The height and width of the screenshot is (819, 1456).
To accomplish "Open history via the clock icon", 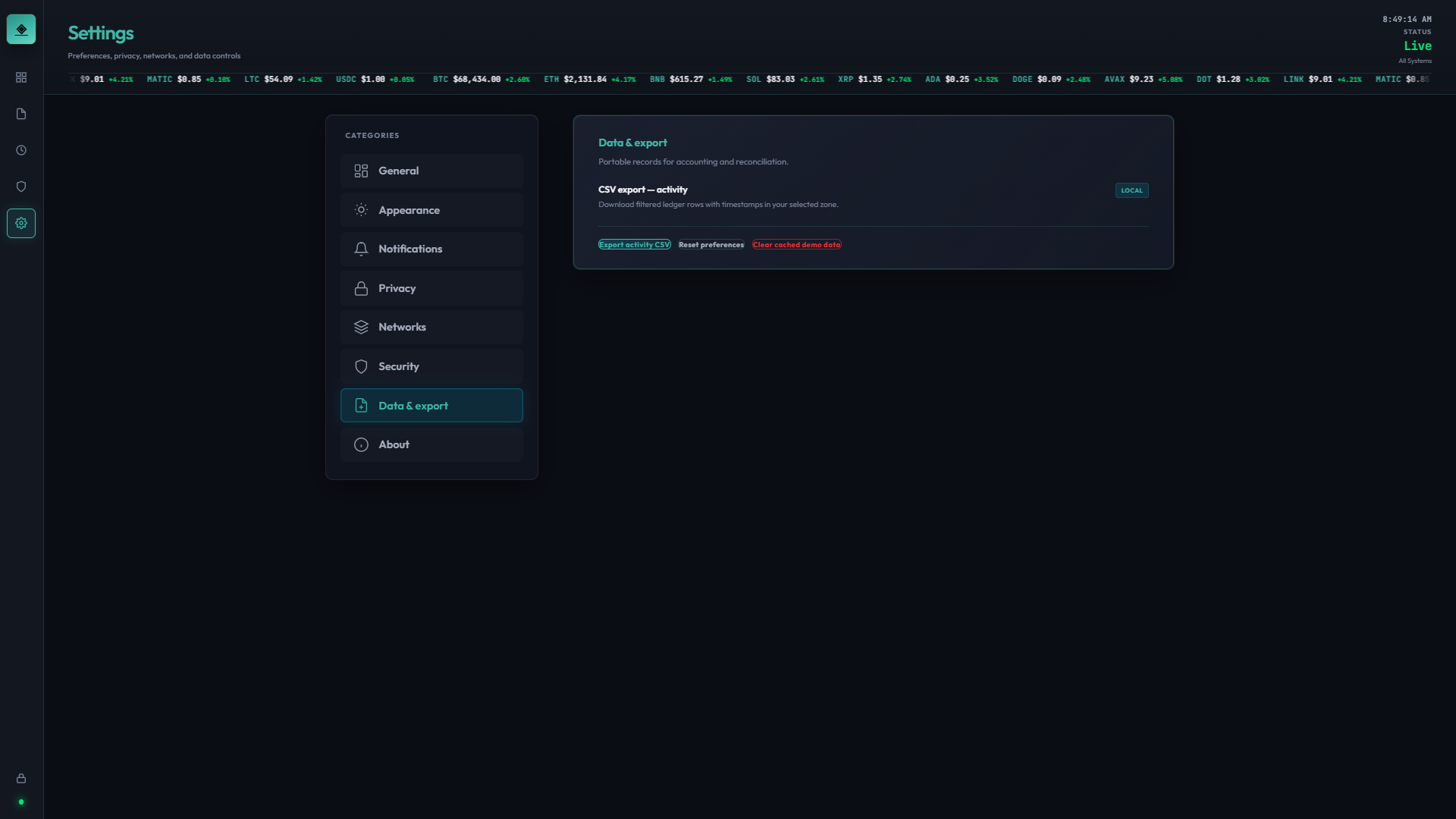I will click(x=21, y=150).
